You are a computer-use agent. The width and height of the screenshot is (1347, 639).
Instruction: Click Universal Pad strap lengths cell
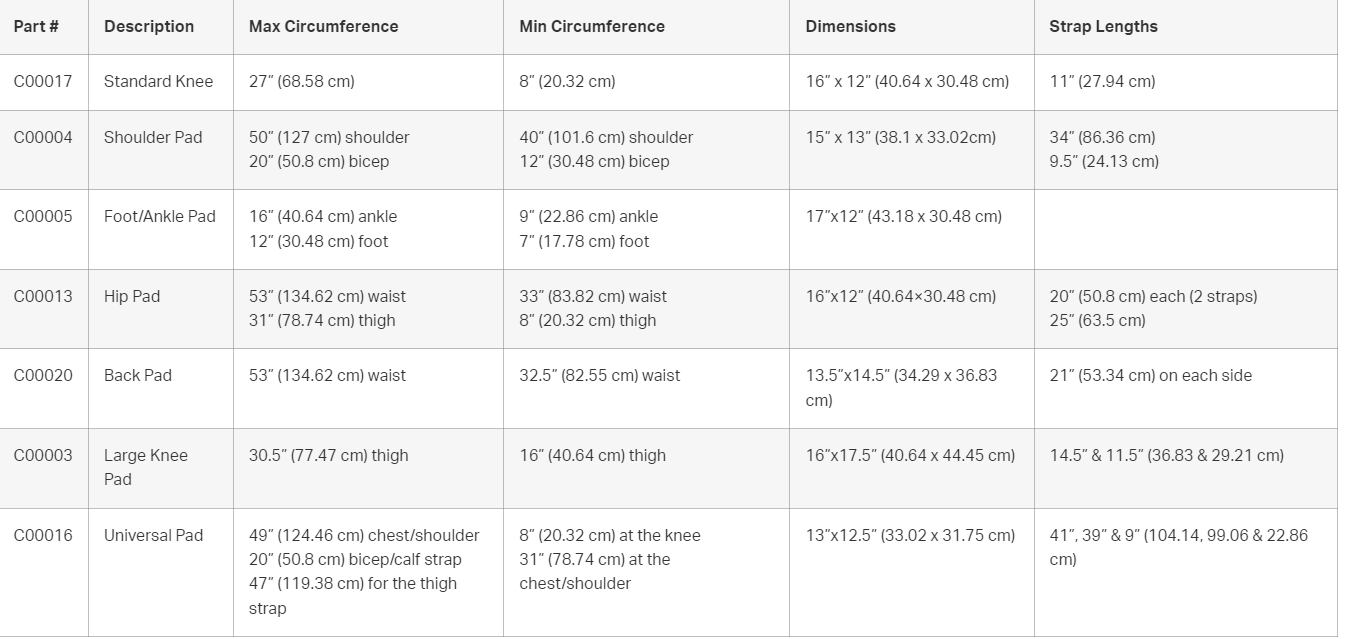[1186, 572]
